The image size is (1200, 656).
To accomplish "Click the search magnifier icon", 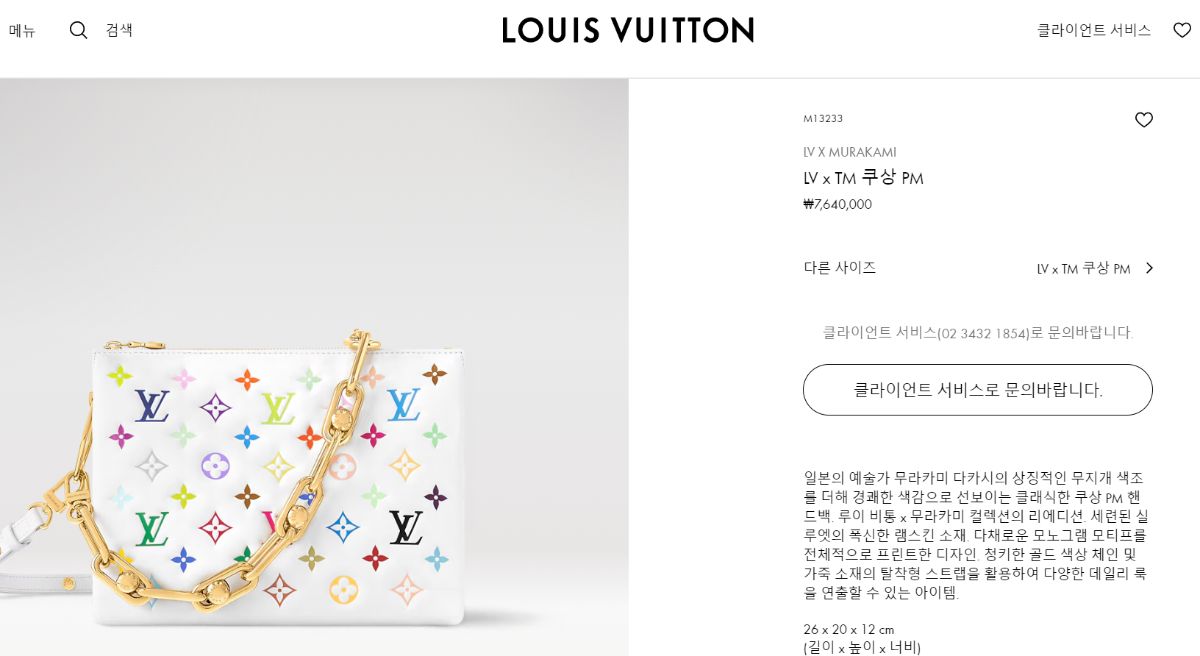I will [x=78, y=30].
